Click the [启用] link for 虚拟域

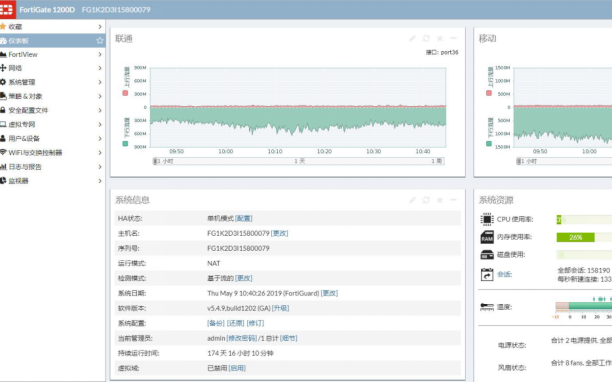(237, 368)
